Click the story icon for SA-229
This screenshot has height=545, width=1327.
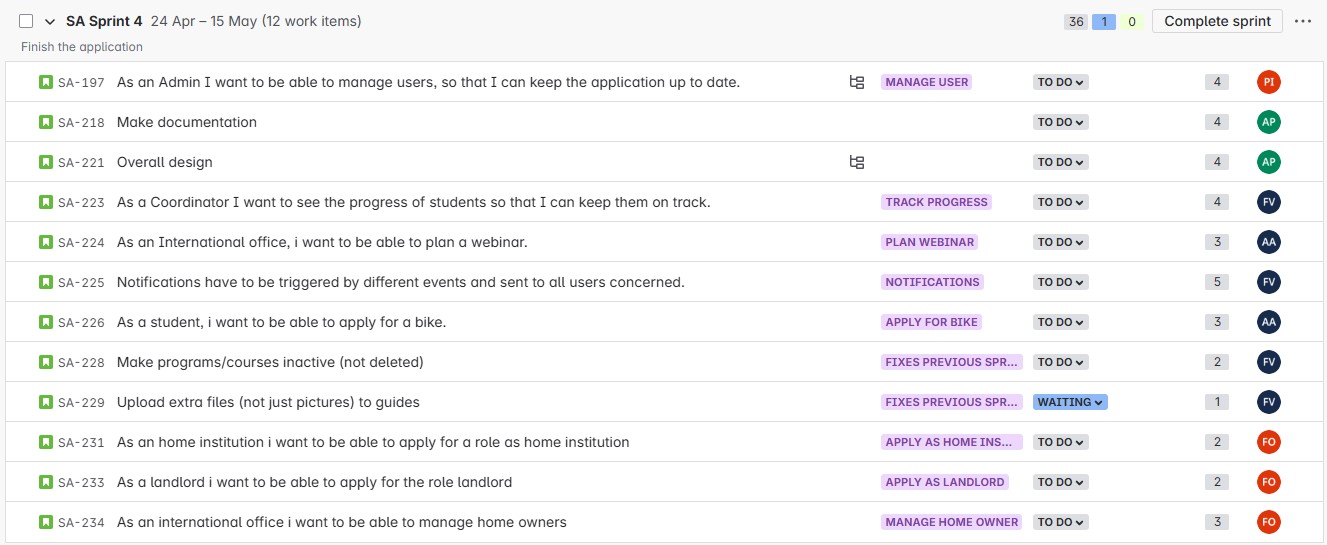(45, 402)
